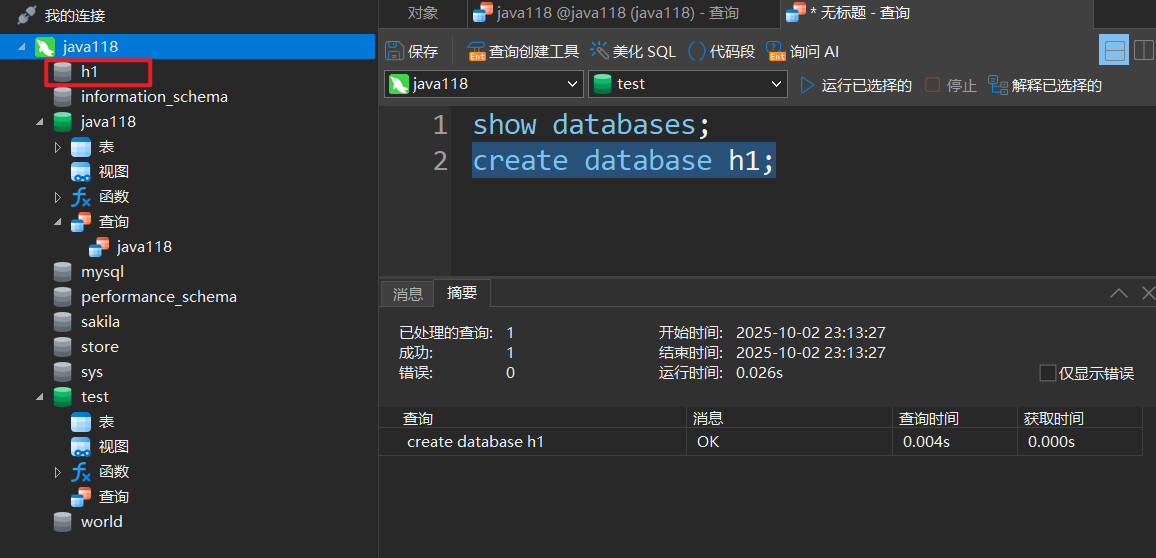1156x558 pixels.
Task: Click the Beautify SQL (美化 SQL) button
Action: point(633,51)
